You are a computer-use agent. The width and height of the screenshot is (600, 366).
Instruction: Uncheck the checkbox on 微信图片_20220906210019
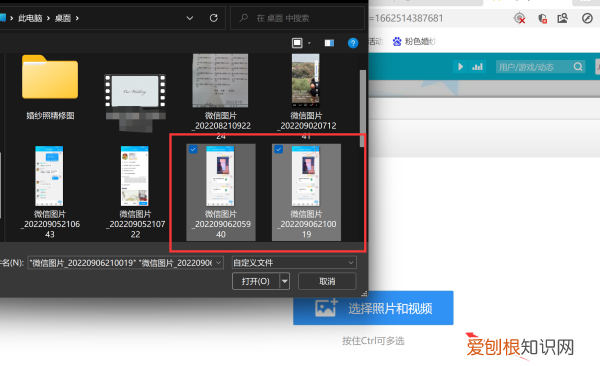[279, 150]
